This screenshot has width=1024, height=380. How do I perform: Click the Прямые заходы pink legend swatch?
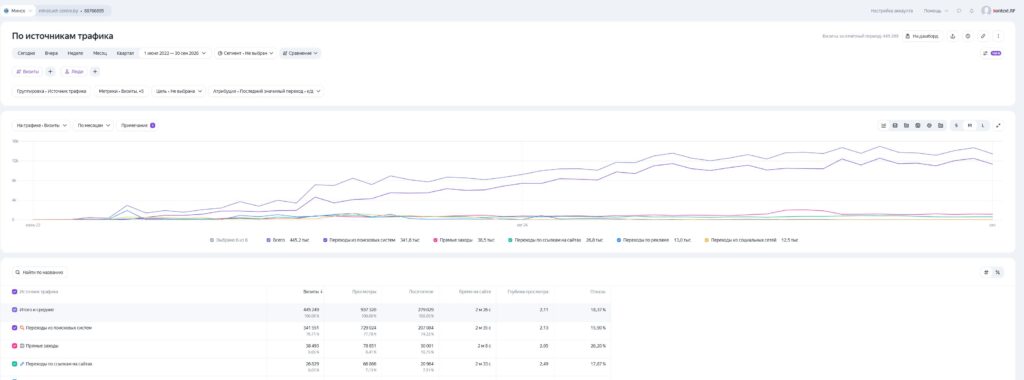(x=435, y=240)
